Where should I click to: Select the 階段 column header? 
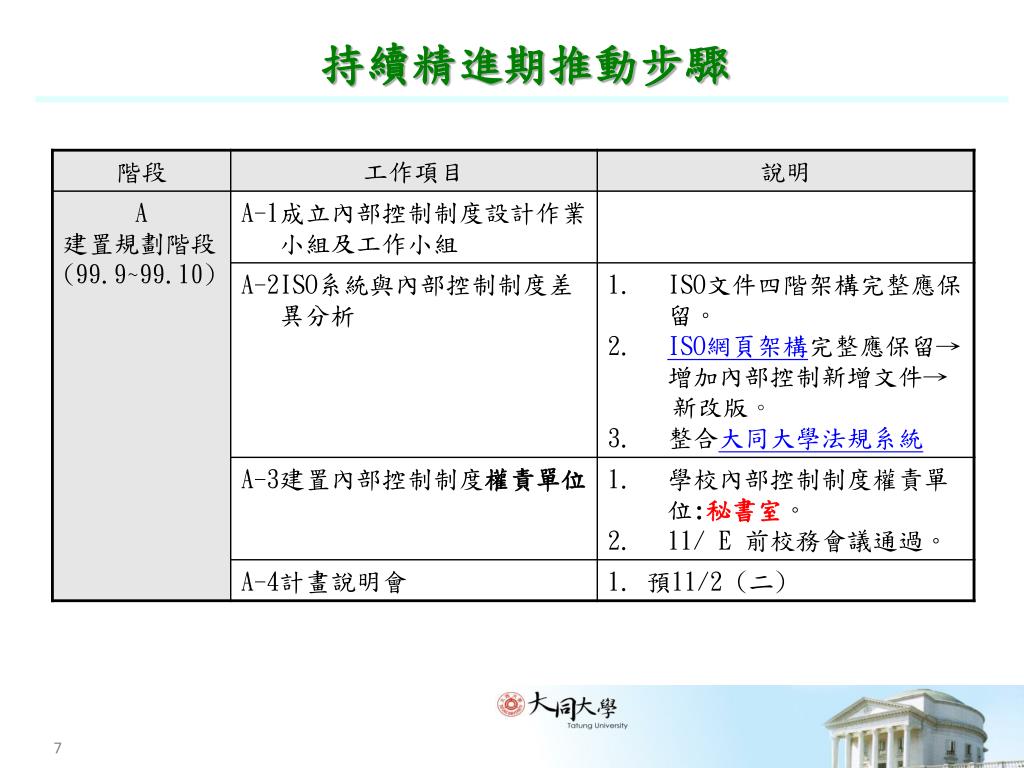(x=141, y=172)
